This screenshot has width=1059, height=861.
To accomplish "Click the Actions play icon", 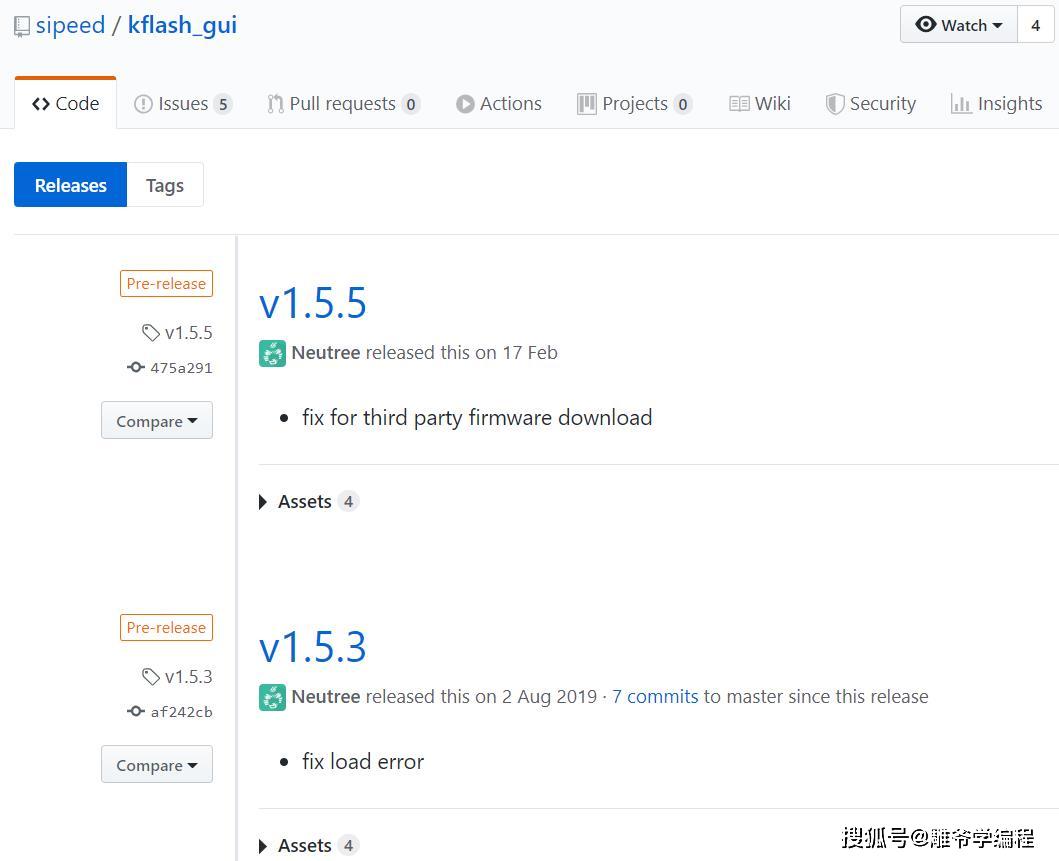I will [464, 103].
